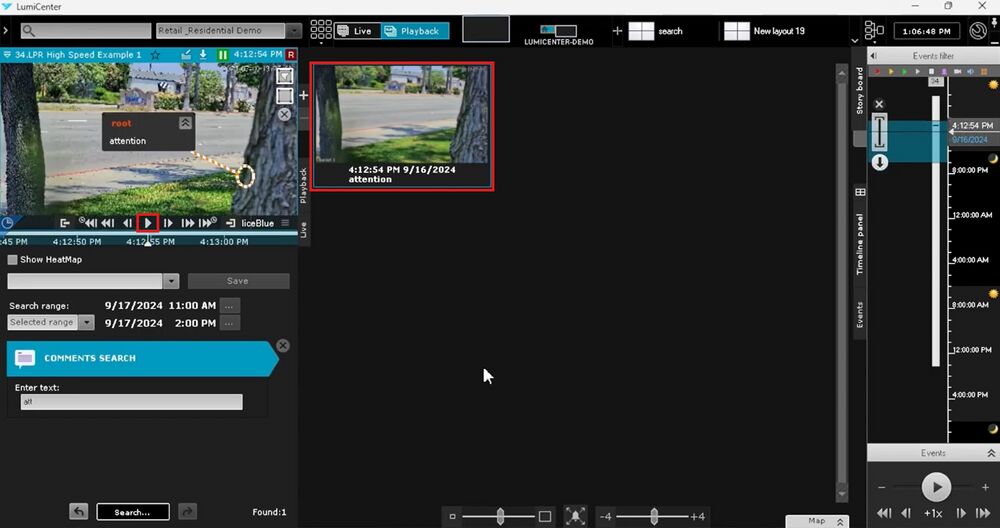Screen dimensions: 1000x528
Task: Click the undo arrow beside Search button
Action: [x=79, y=512]
